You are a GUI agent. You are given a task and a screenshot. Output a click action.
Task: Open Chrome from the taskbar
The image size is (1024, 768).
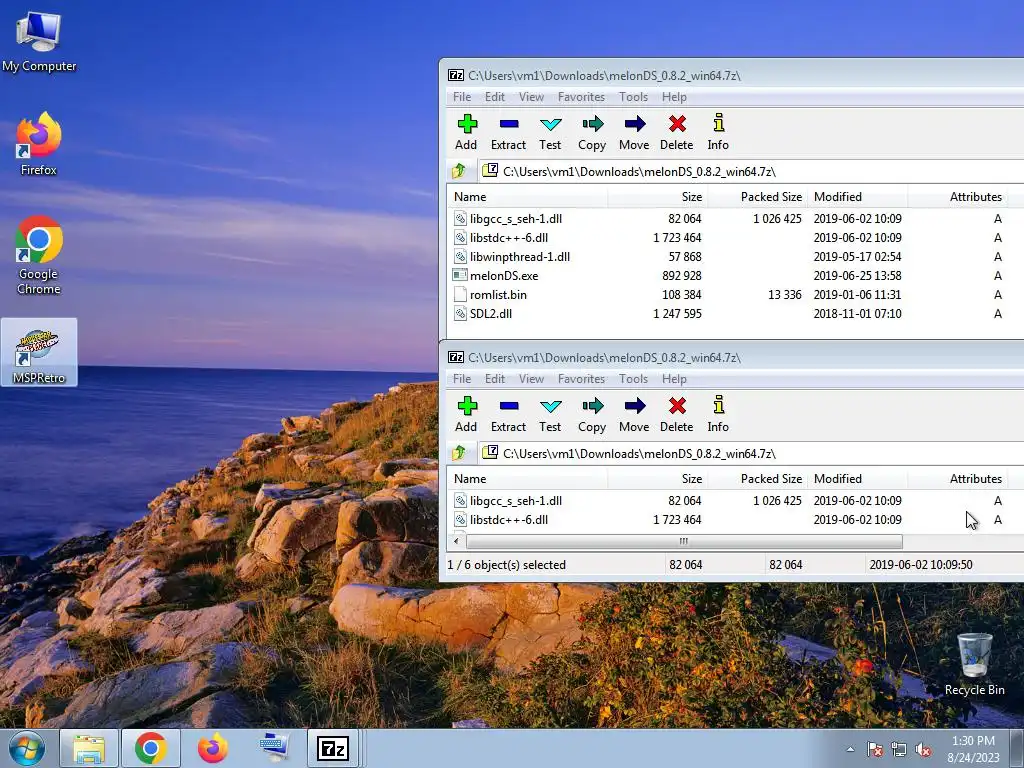151,748
